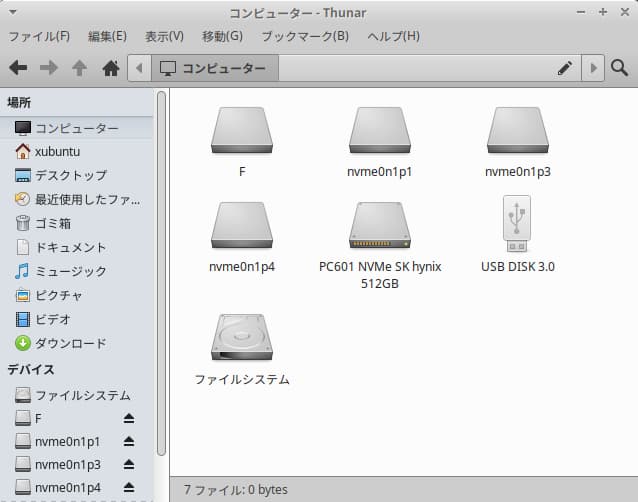Click the sidebar vertical scrollbar

[161, 273]
